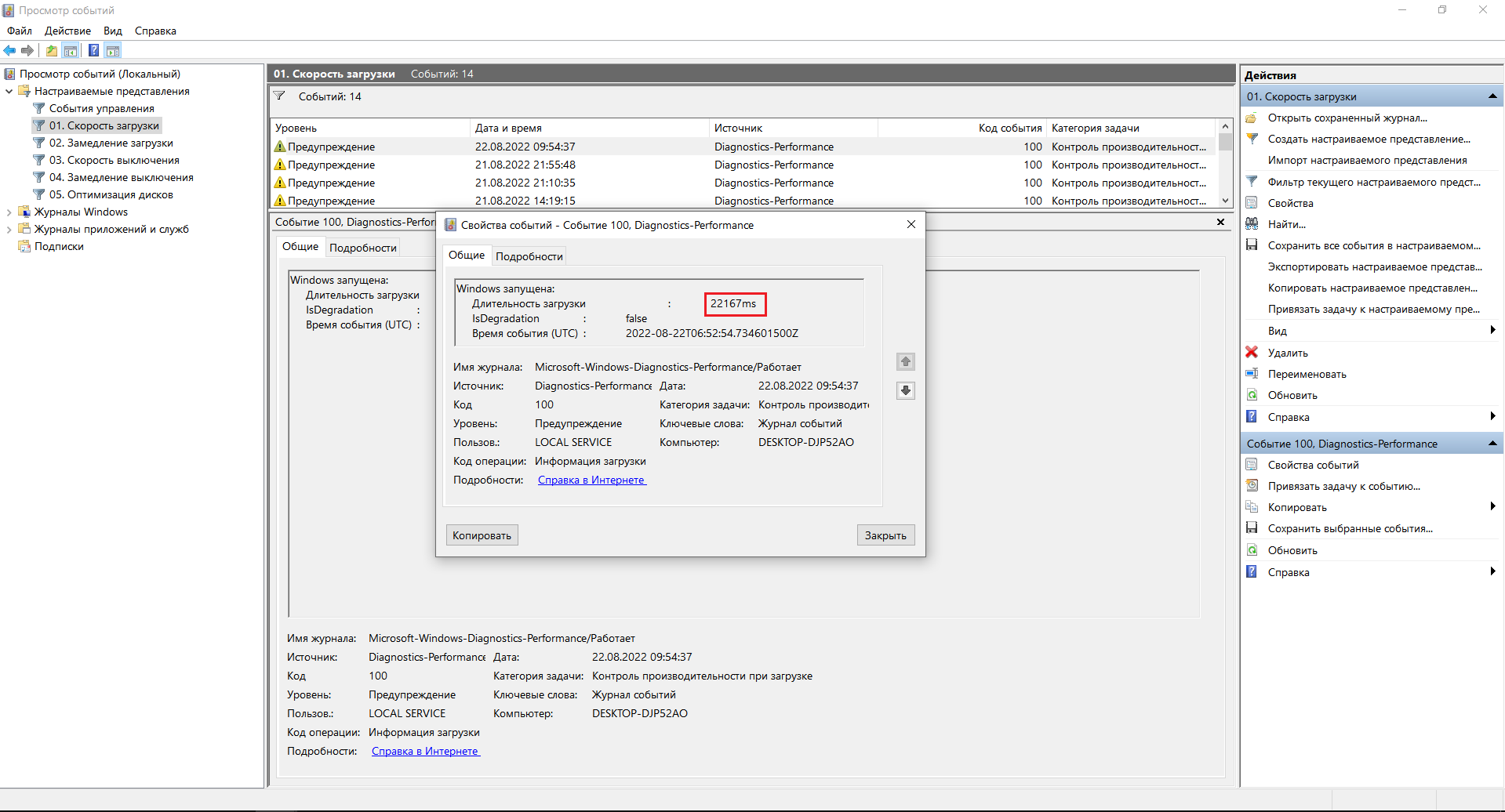
Task: Click the Help toolbar icon
Action: tap(94, 50)
